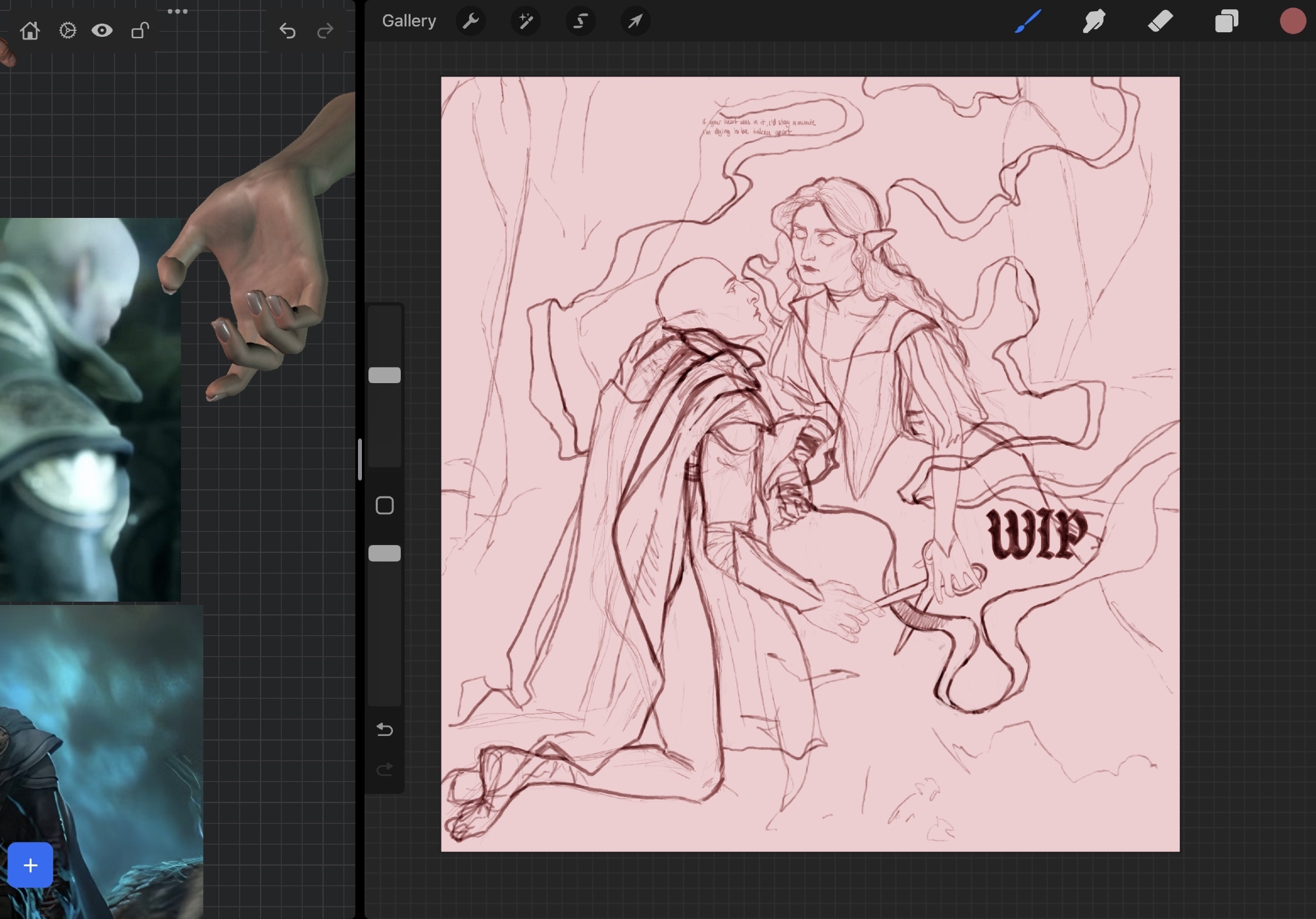Image resolution: width=1316 pixels, height=919 pixels.
Task: Activate the Selection tool
Action: (x=580, y=21)
